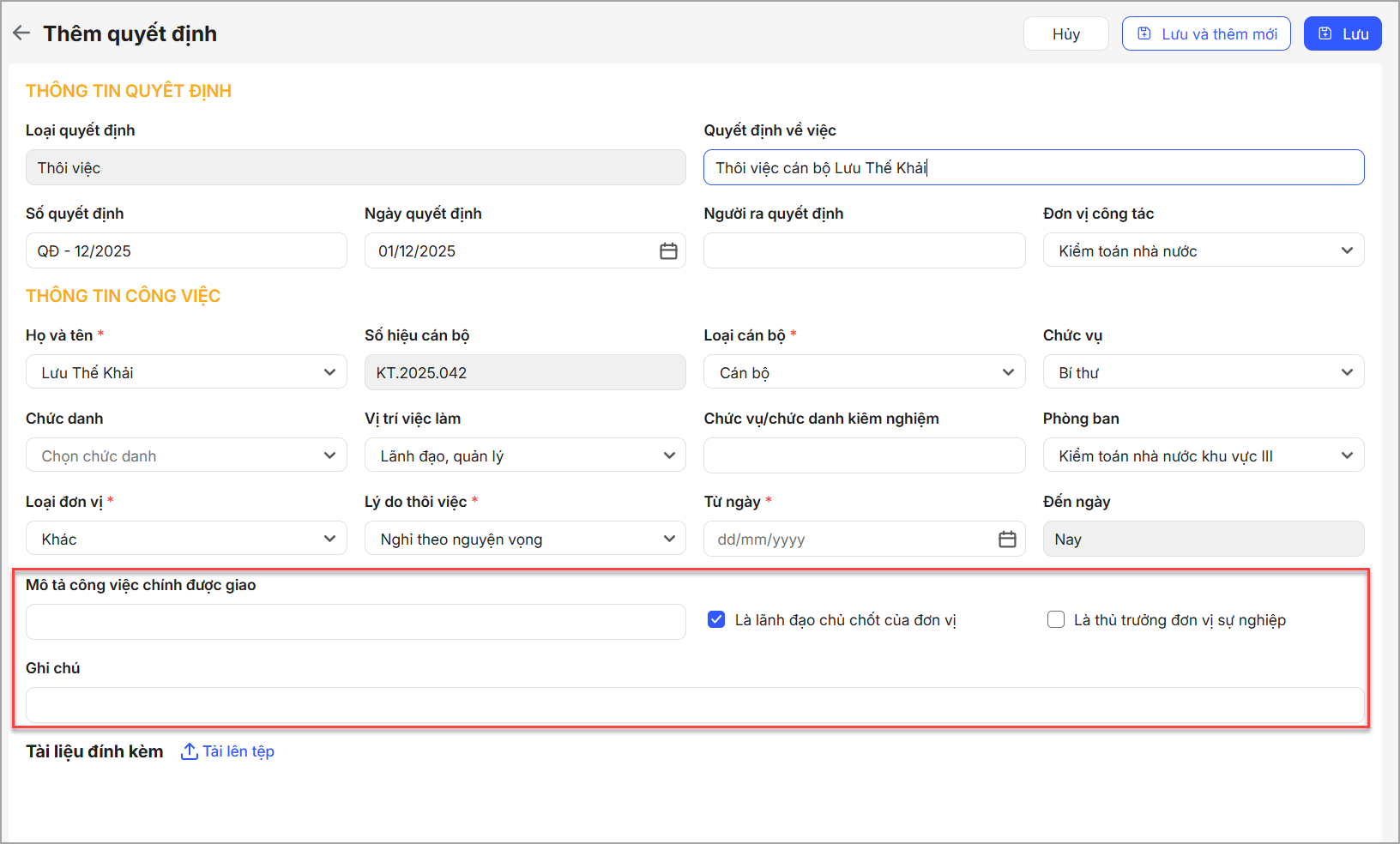Click the back arrow icon
This screenshot has height=844, width=1400.
21,33
